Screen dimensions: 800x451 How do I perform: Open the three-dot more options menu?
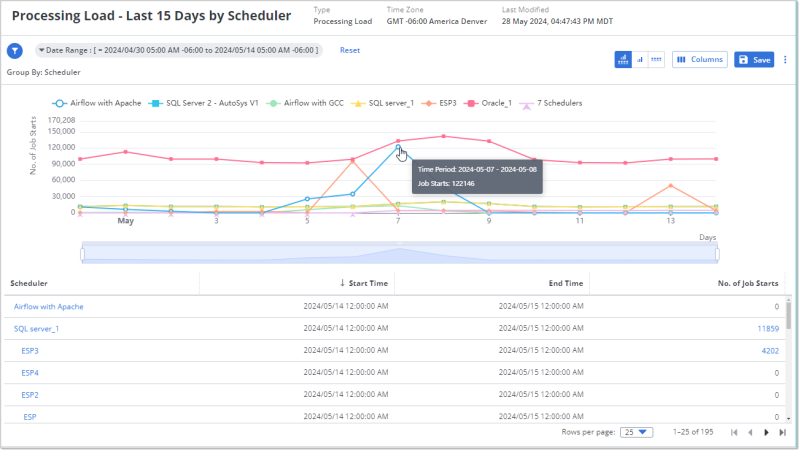[785, 60]
